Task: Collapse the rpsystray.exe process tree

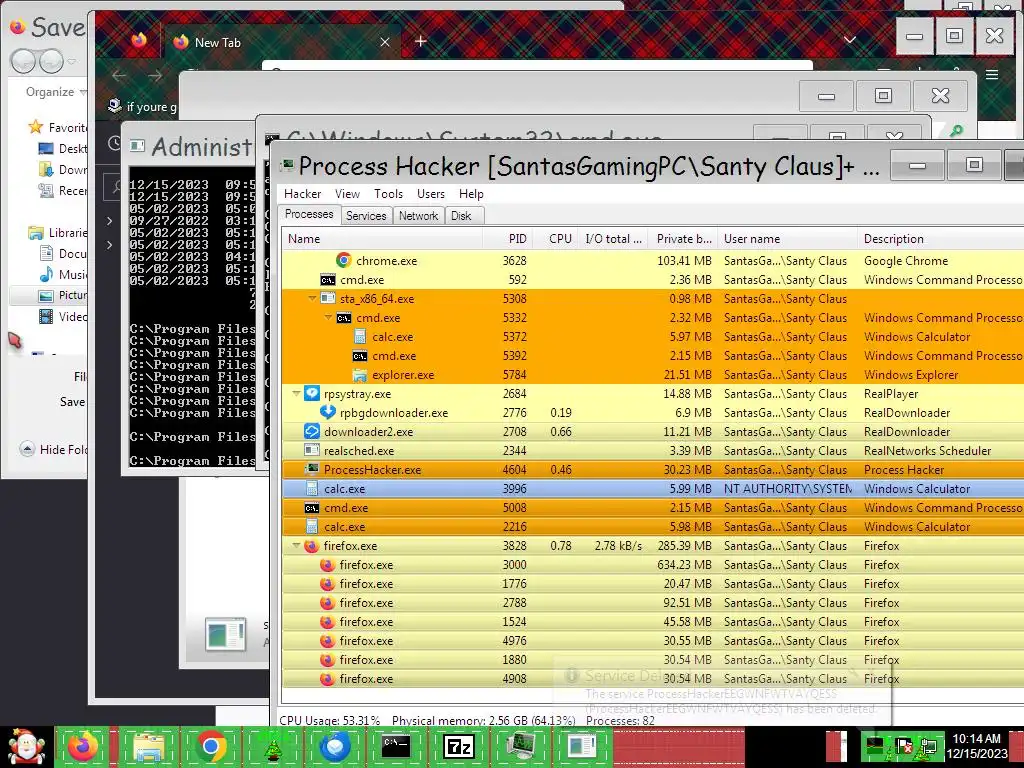Action: (x=296, y=394)
